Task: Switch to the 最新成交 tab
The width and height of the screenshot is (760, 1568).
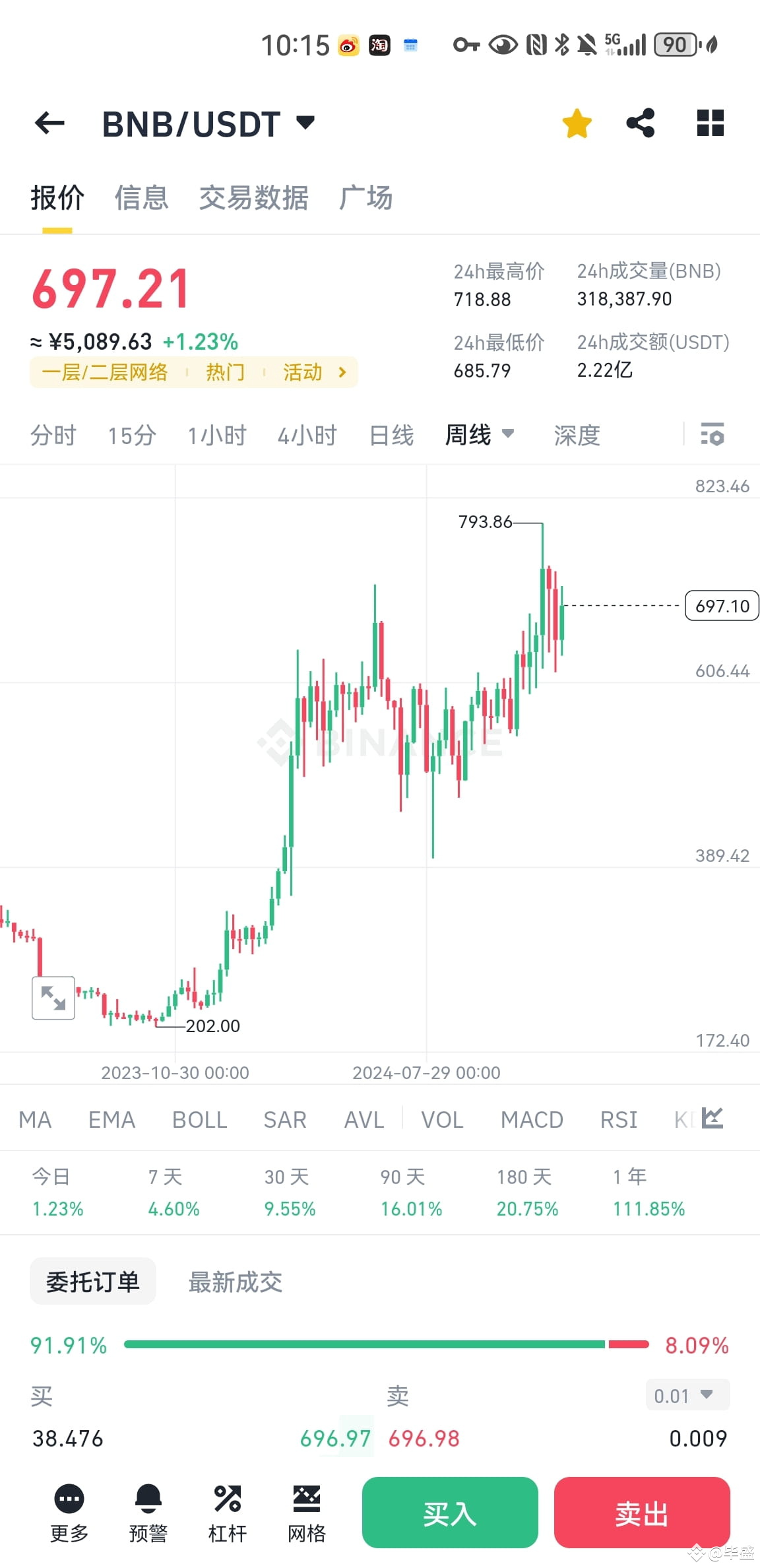Action: pos(235,1281)
